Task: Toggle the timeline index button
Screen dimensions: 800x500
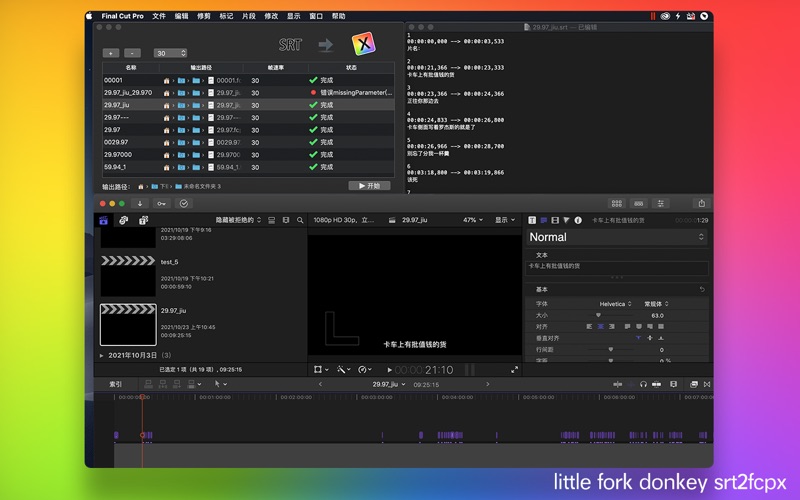Action: (116, 384)
